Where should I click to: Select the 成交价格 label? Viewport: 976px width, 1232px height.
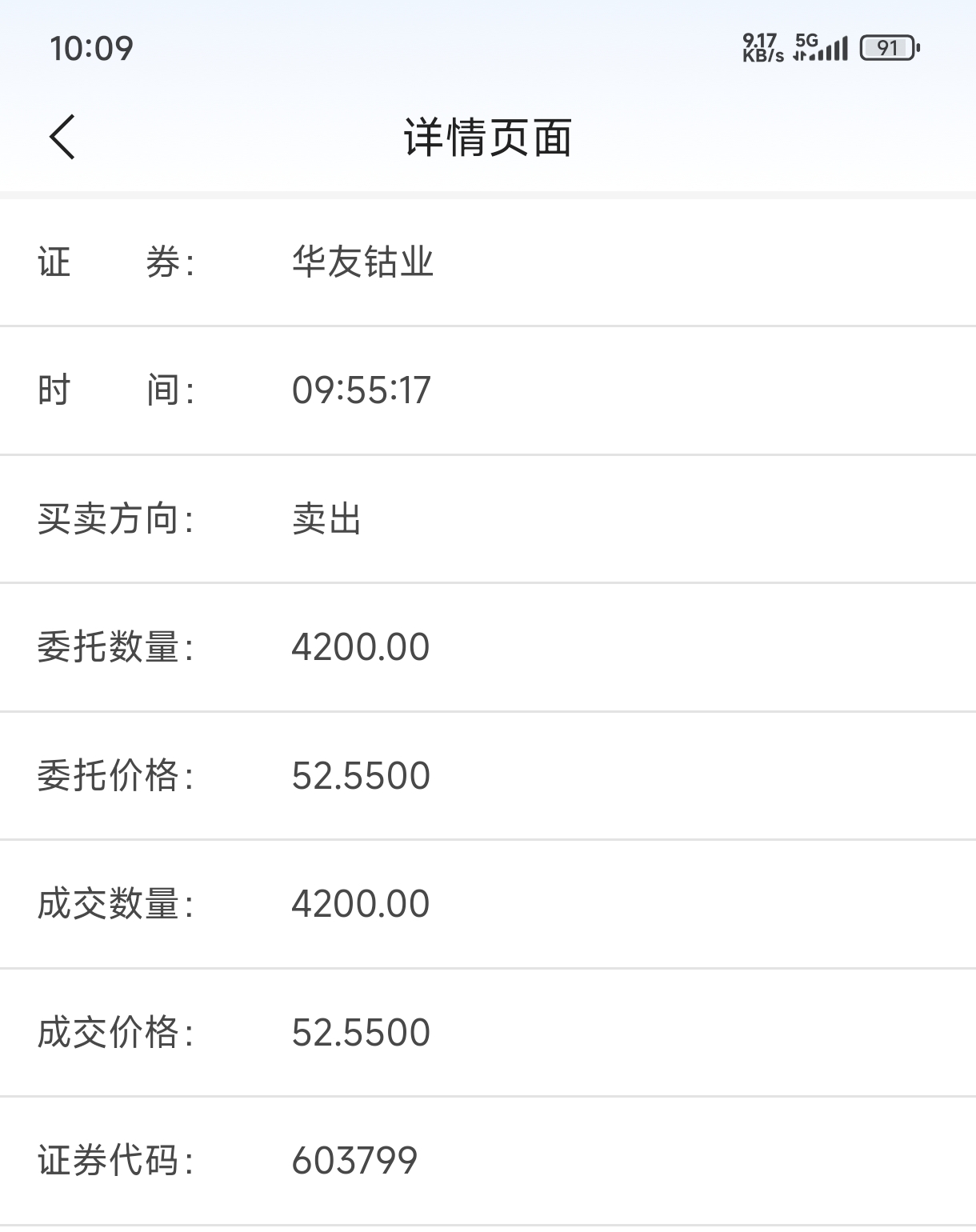tap(116, 1033)
